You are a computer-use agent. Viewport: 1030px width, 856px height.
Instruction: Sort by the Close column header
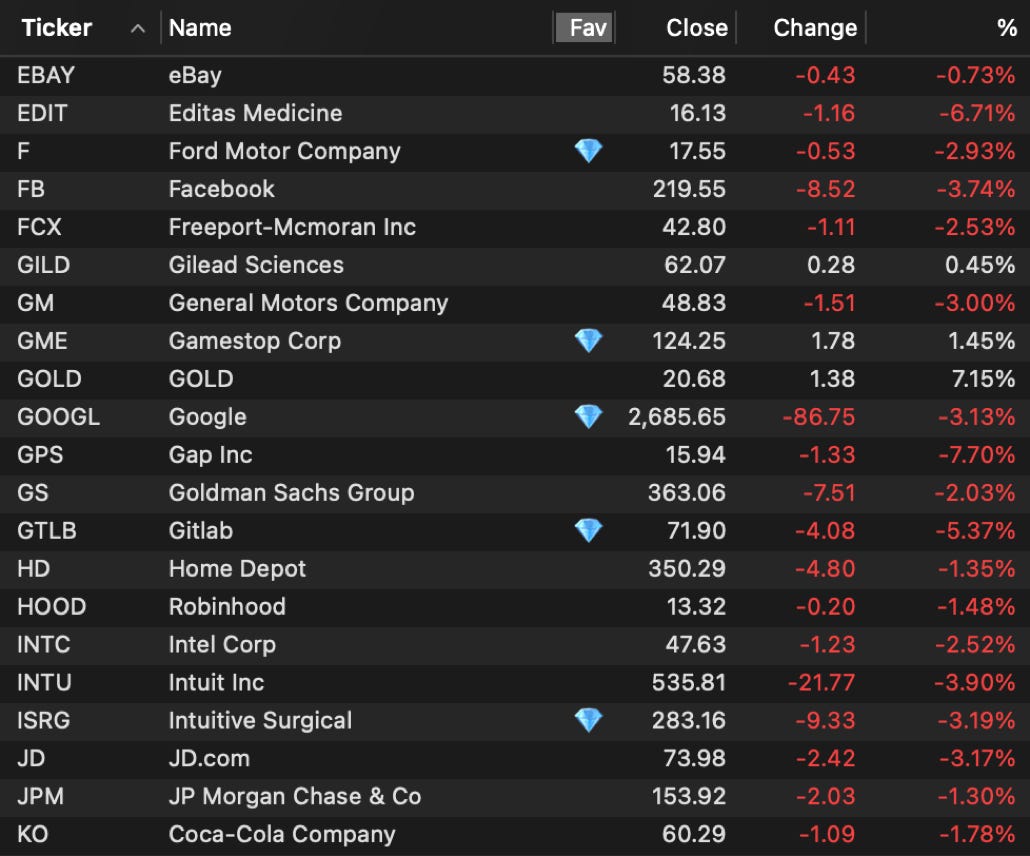pyautogui.click(x=697, y=28)
